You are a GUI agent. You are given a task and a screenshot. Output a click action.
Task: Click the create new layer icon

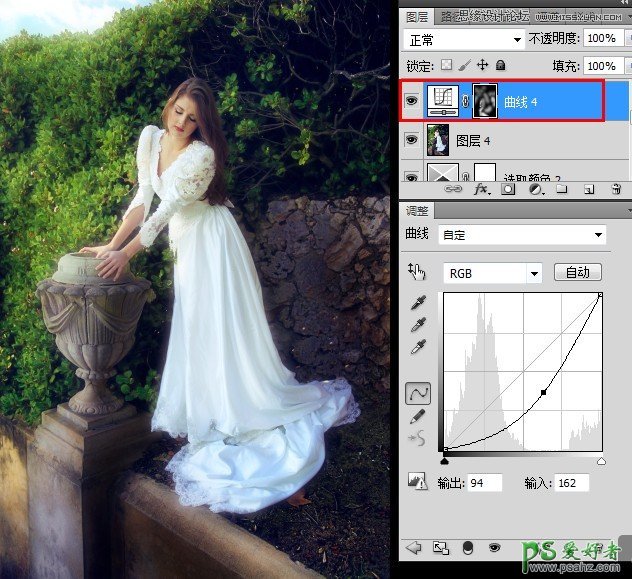pyautogui.click(x=589, y=188)
